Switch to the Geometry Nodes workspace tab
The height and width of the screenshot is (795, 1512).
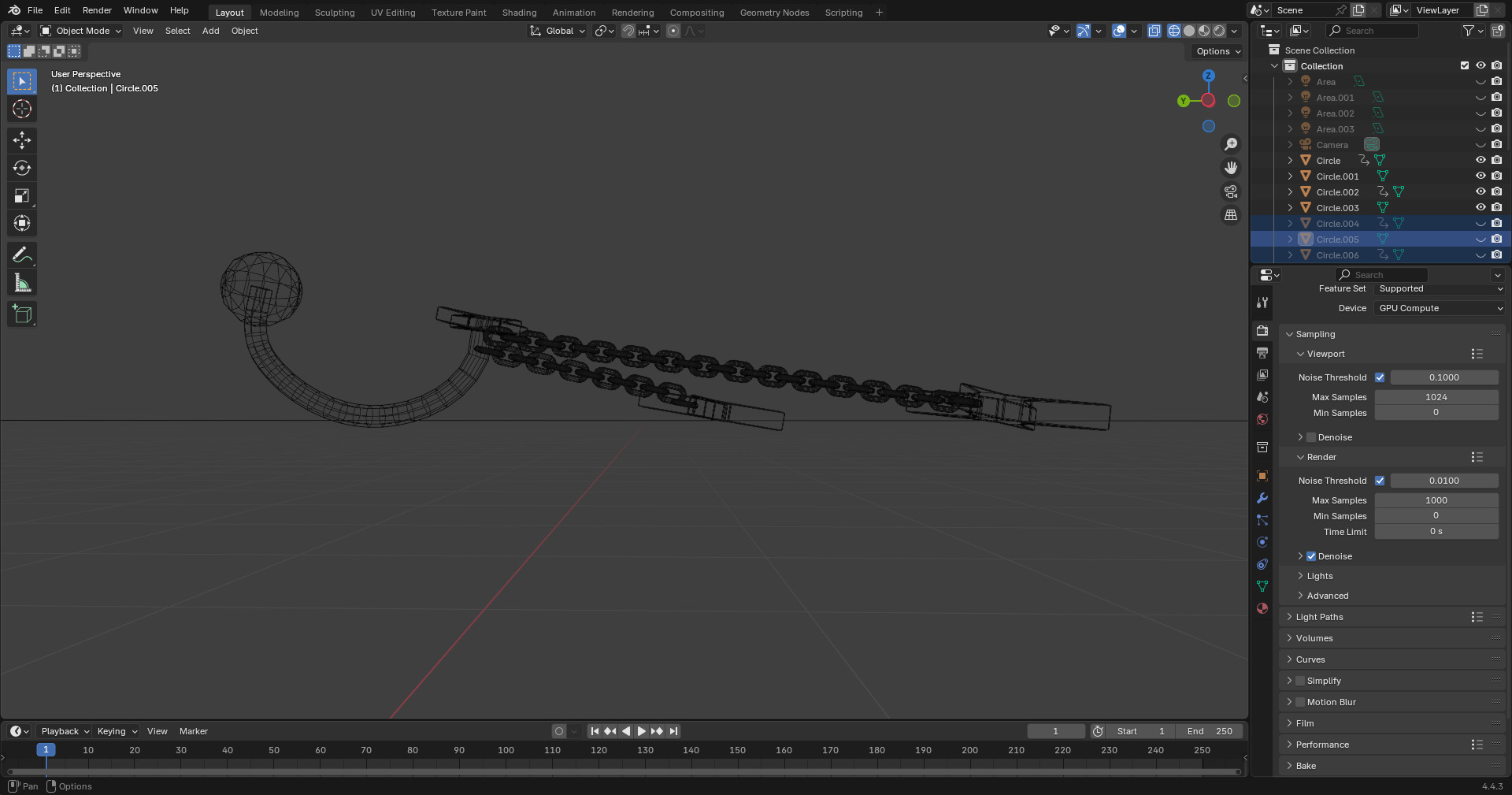[775, 13]
